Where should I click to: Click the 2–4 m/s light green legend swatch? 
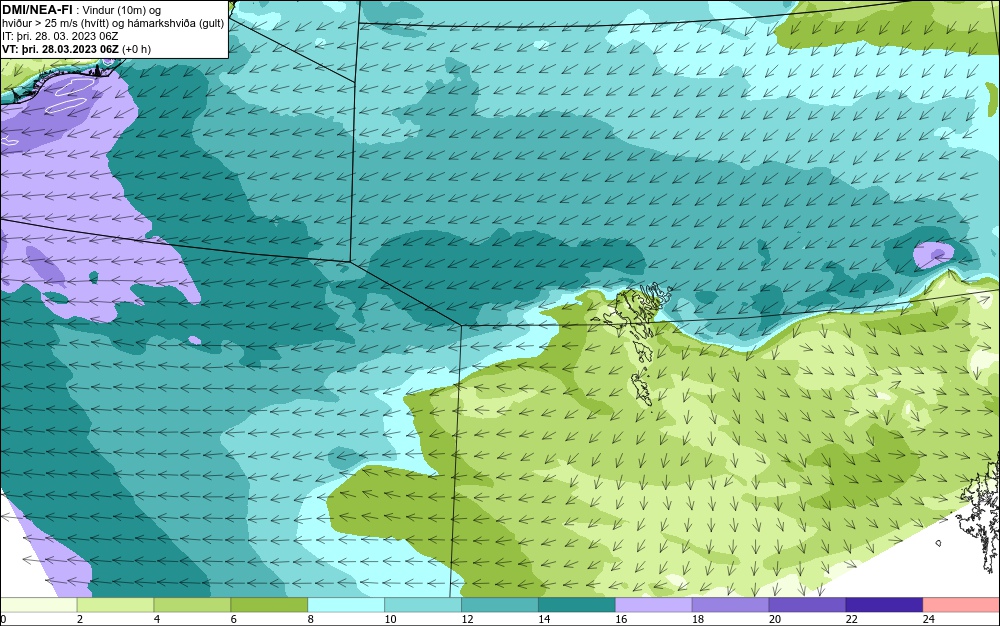point(115,605)
